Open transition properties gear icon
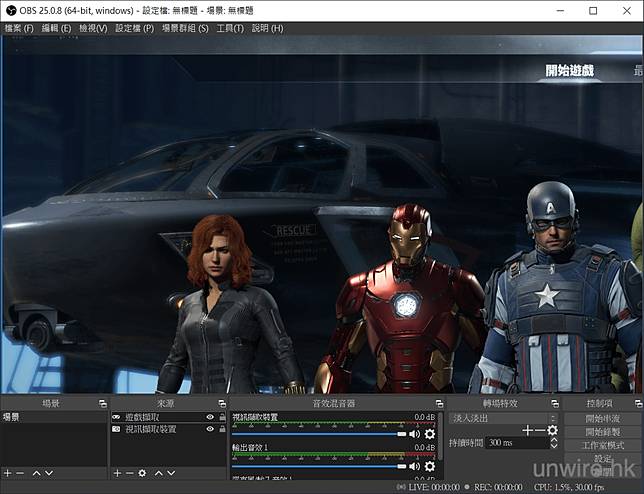The width and height of the screenshot is (644, 494). (x=552, y=430)
